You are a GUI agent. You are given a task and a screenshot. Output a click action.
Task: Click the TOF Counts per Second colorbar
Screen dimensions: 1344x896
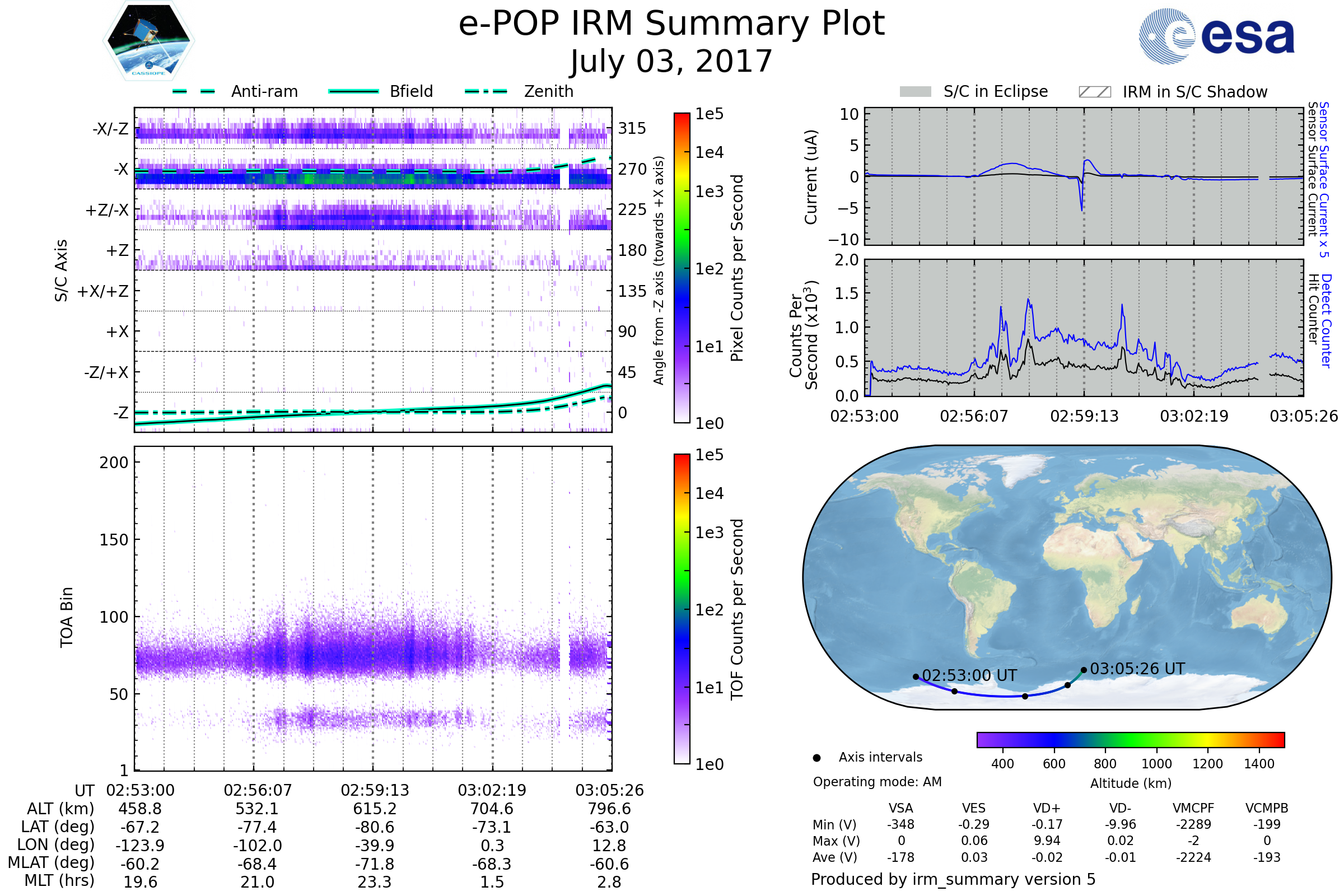(682, 609)
